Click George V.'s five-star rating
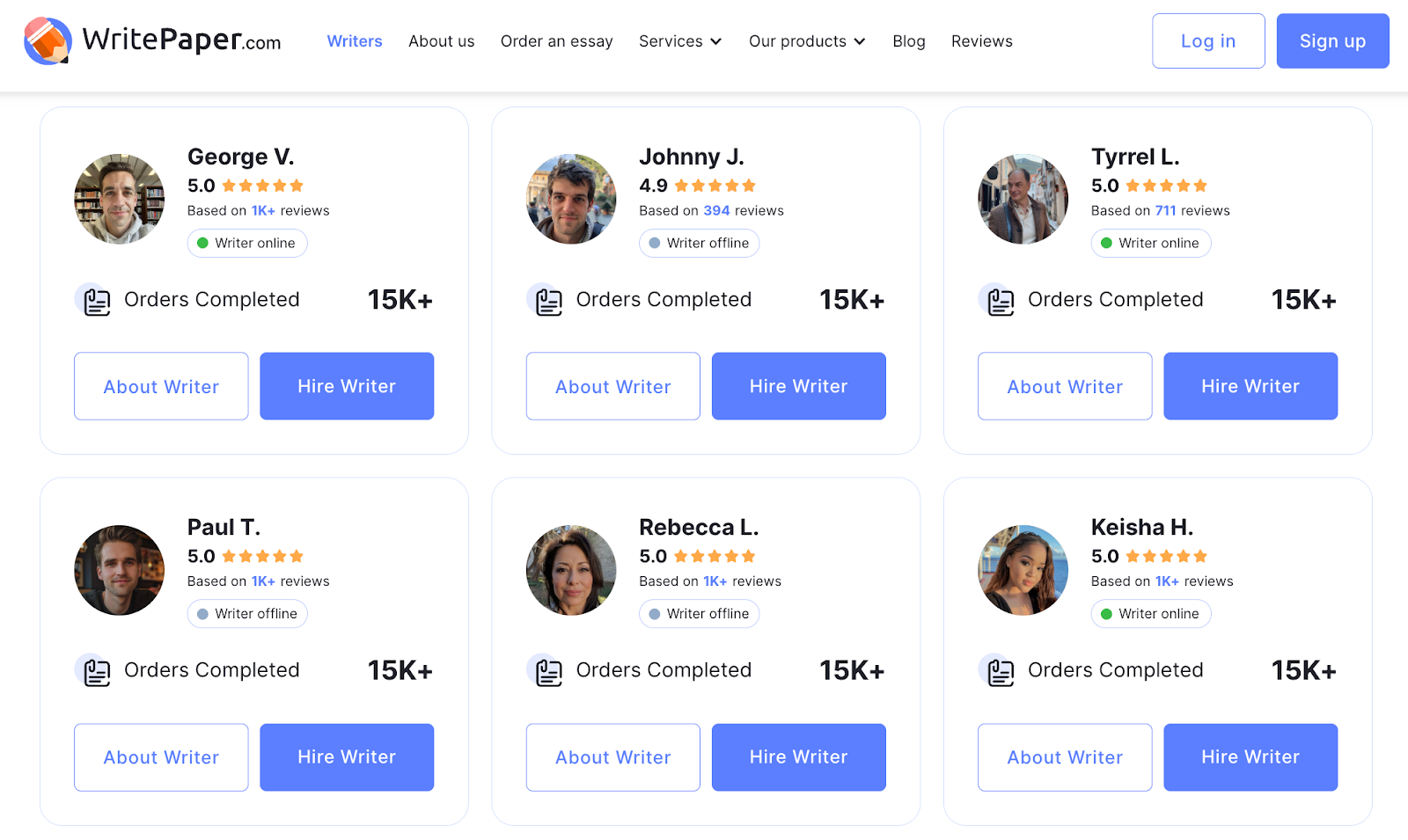1408x840 pixels. click(262, 186)
